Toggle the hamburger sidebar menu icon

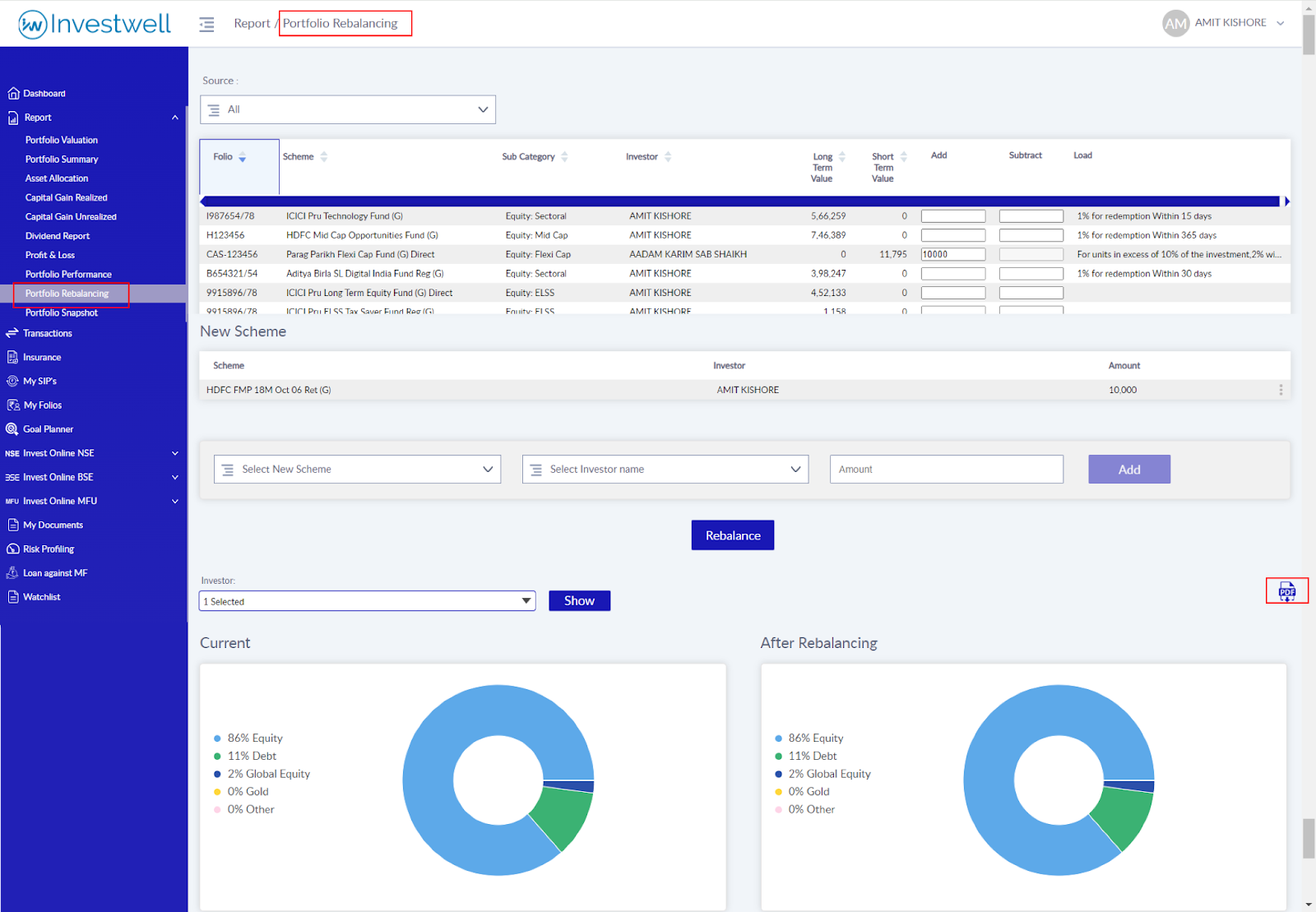(206, 25)
